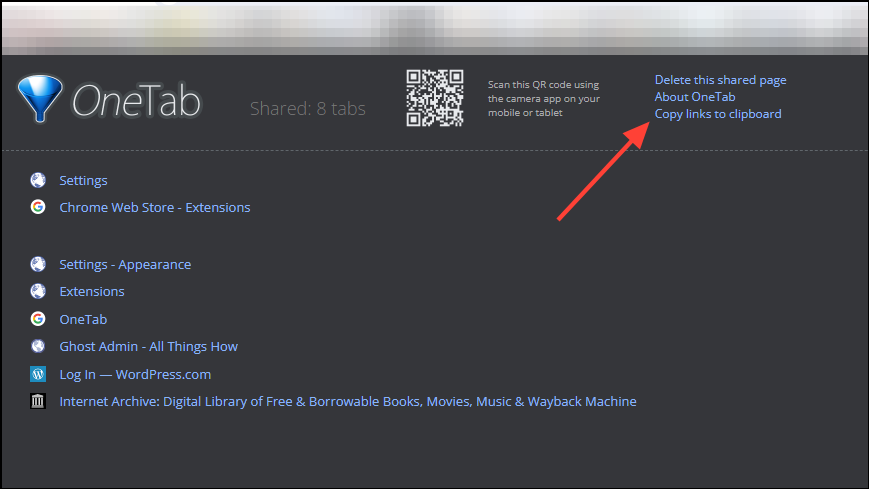Click the Google icon beside OneTab link
Screen dimensions: 869x489
[x=38, y=319]
